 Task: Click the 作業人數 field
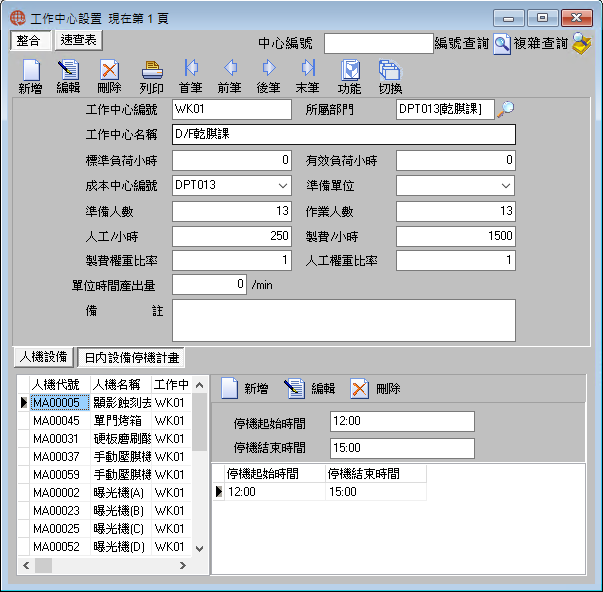pos(456,211)
